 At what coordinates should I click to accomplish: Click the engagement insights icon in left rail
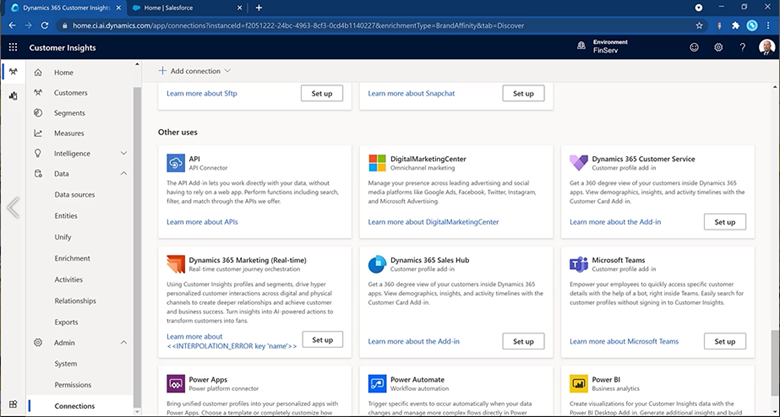click(13, 96)
